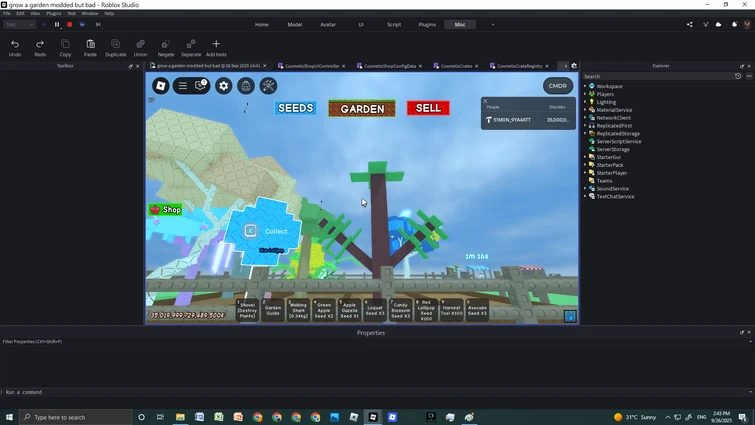Click the blue icon at viewport corner

click(570, 316)
